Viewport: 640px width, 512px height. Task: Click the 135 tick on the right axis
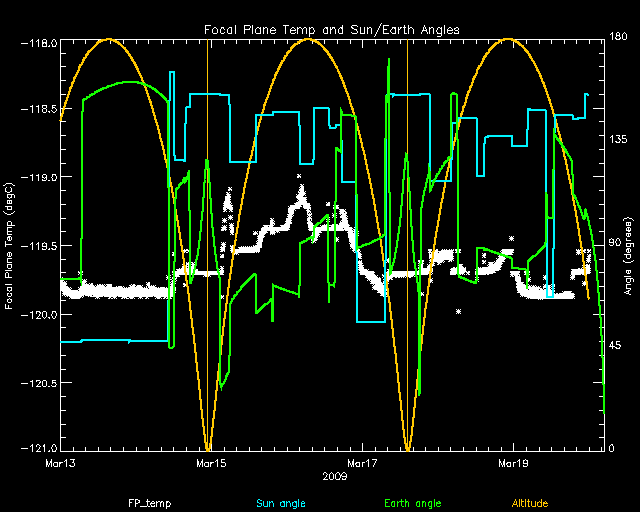click(619, 141)
